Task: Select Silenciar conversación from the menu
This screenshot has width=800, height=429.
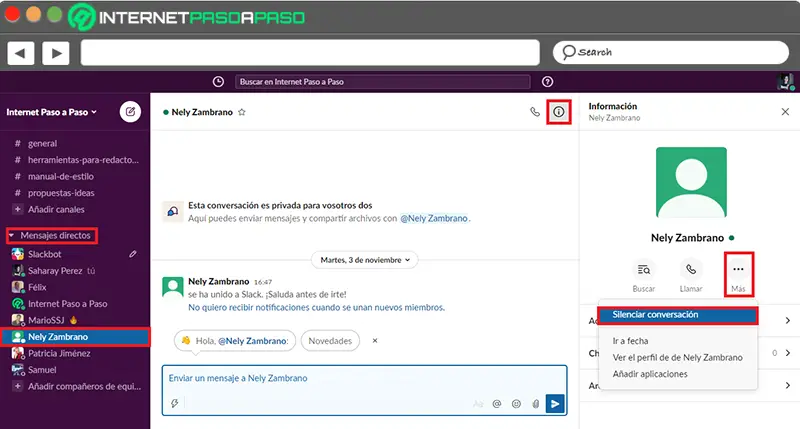Action: pyautogui.click(x=678, y=315)
